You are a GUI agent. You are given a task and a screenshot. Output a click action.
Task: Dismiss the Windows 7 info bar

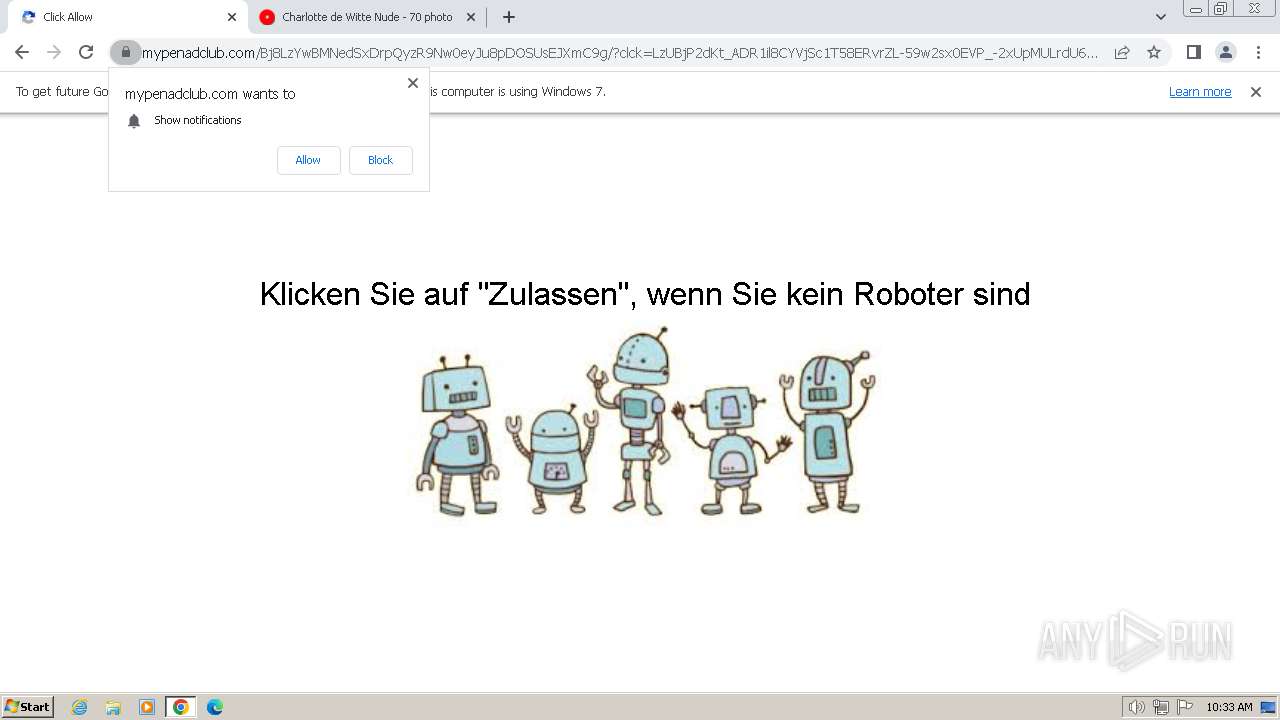1256,92
